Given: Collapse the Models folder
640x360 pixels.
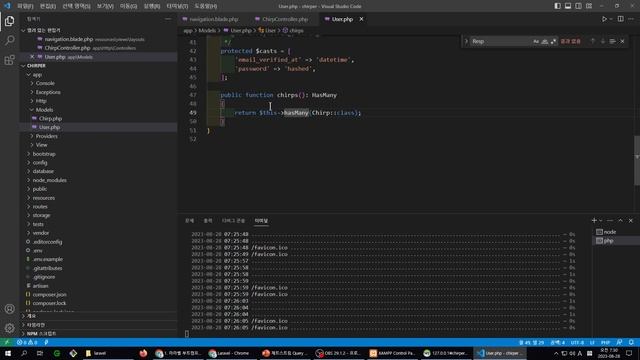Looking at the screenshot, I should [x=32, y=110].
